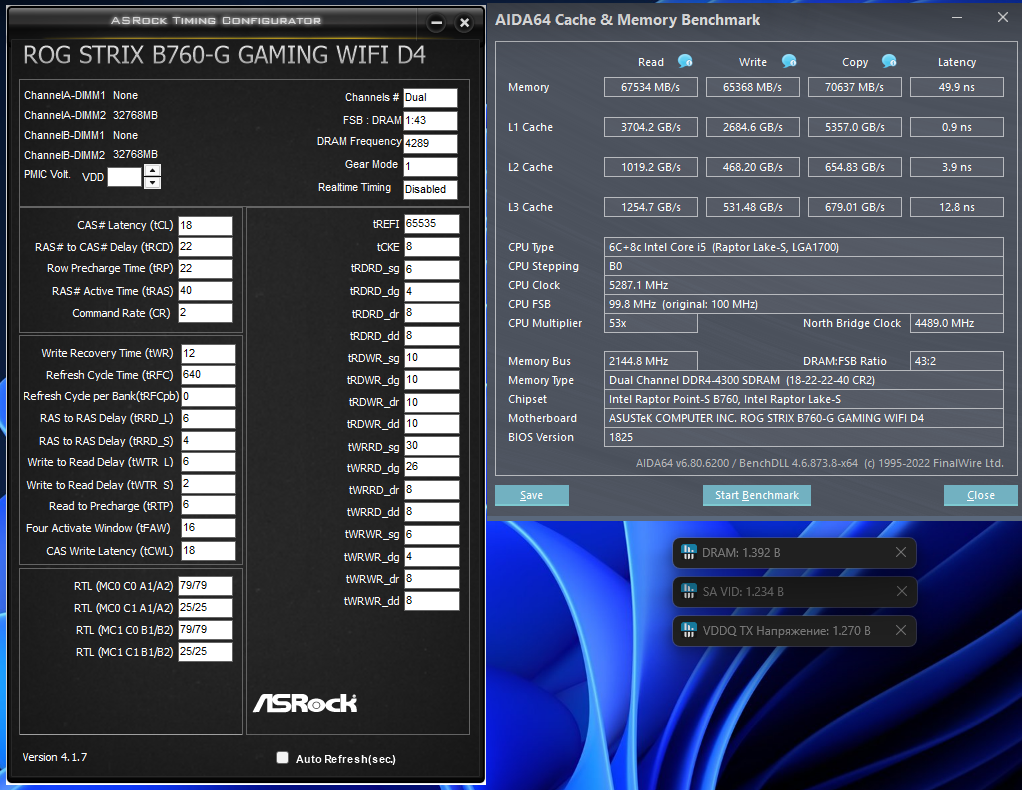
Task: Enable the Auto Refresh(sec) checkbox
Action: click(x=282, y=757)
